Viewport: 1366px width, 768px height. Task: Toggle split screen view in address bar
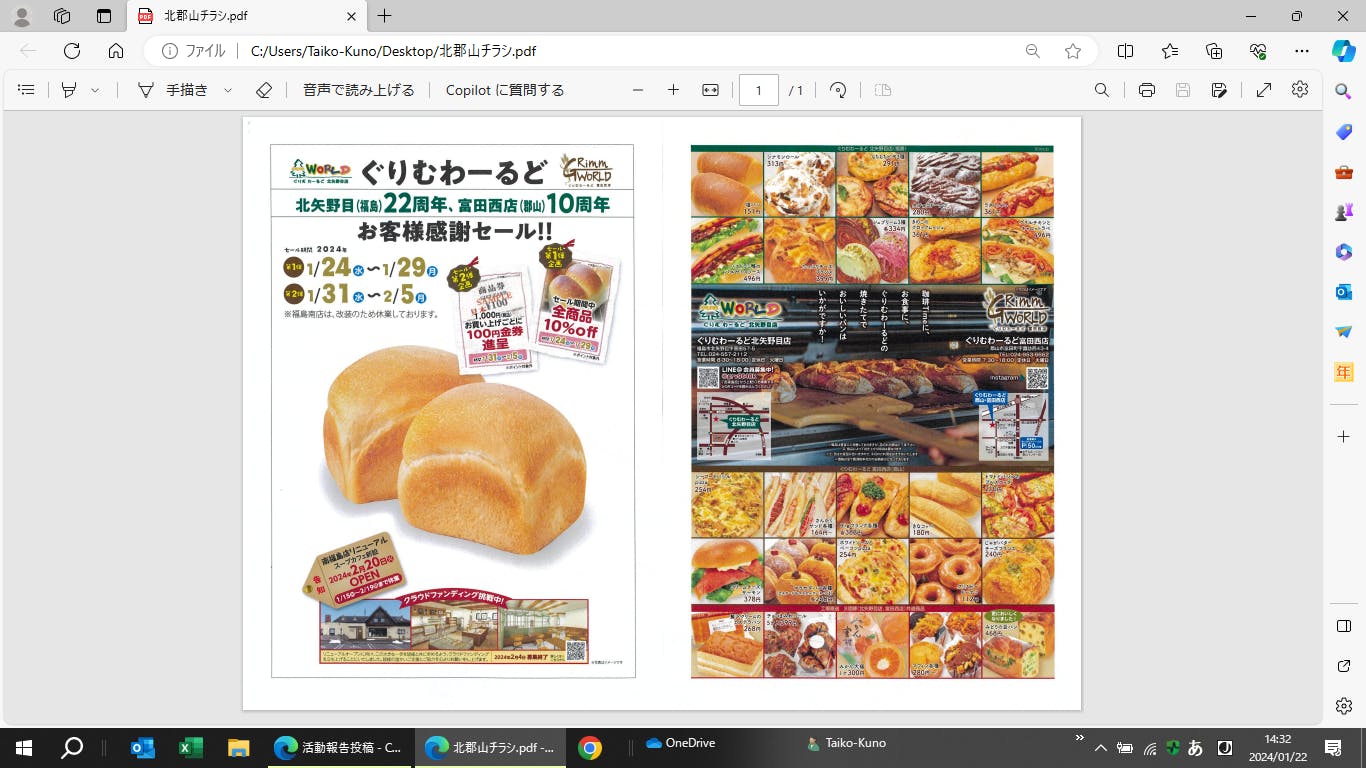point(1125,51)
